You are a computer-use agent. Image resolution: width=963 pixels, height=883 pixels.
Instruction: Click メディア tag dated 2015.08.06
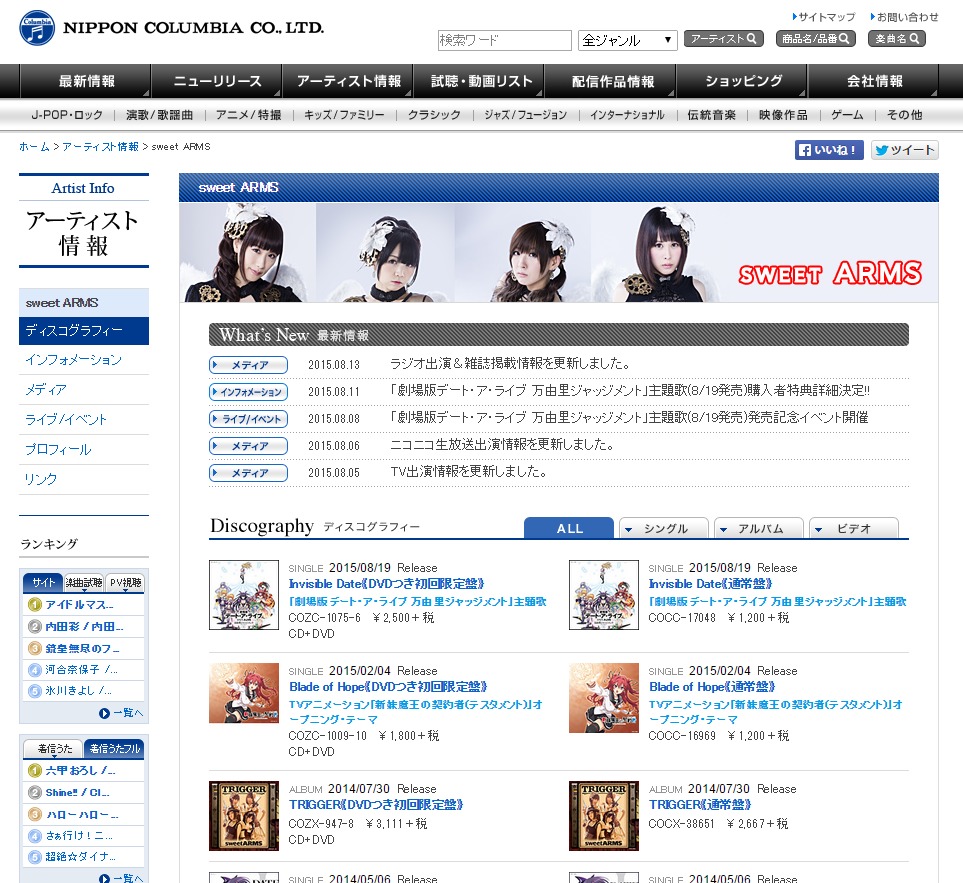coord(248,446)
